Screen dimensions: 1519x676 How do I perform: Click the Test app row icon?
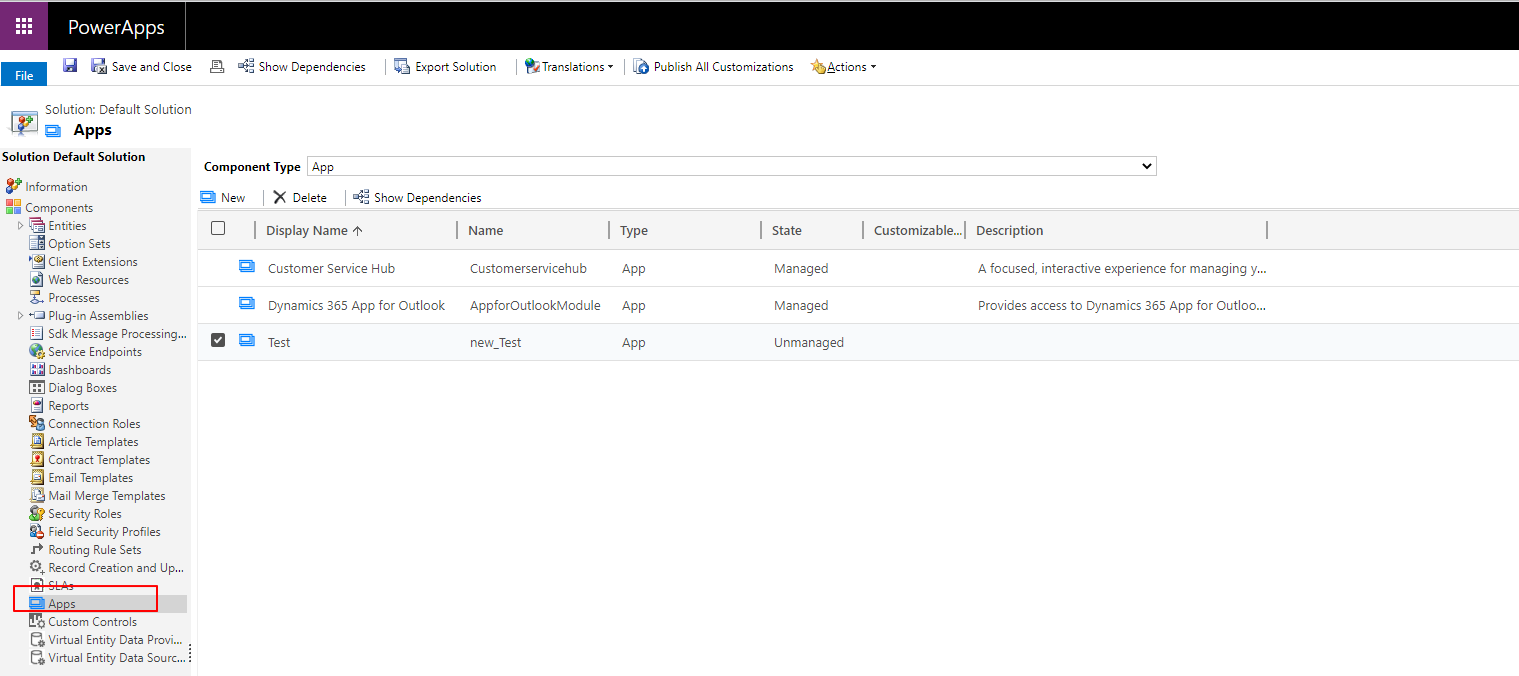[x=247, y=340]
